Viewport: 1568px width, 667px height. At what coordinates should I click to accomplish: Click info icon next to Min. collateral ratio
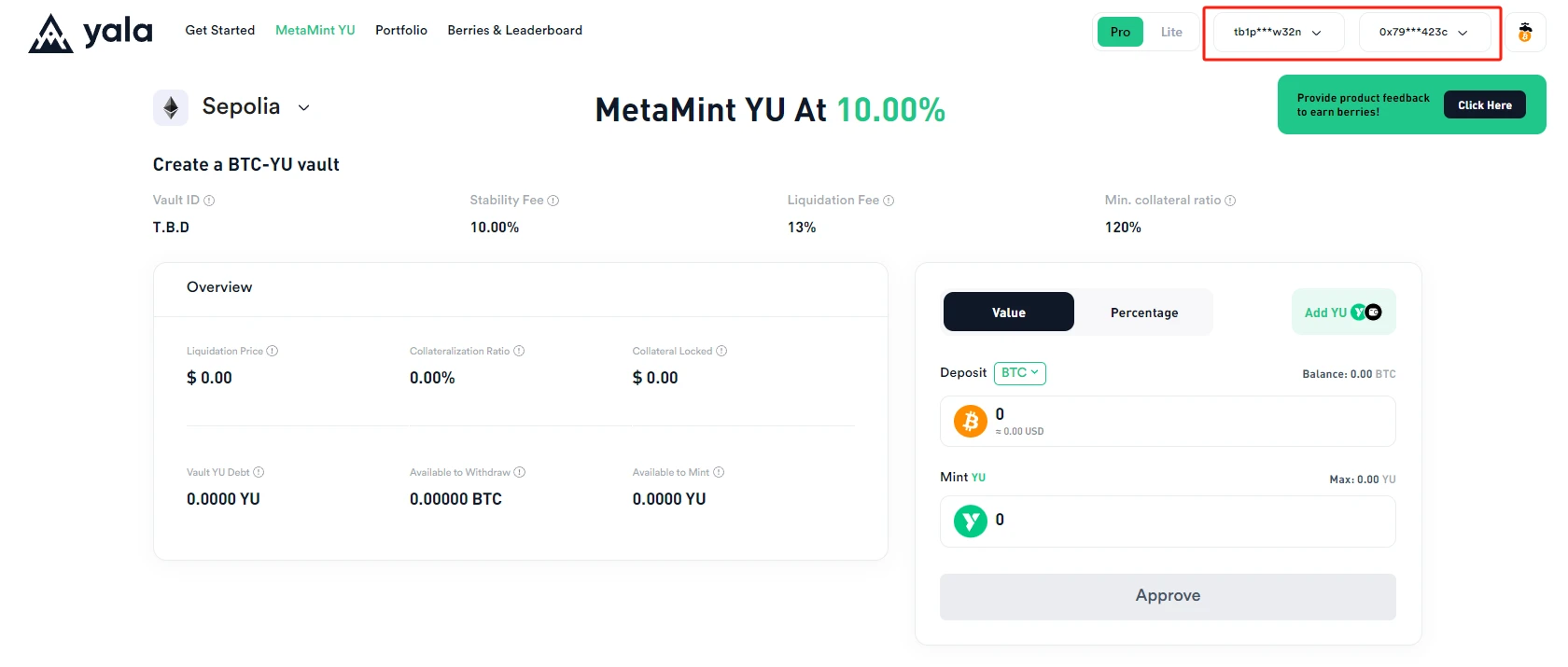(x=1230, y=201)
